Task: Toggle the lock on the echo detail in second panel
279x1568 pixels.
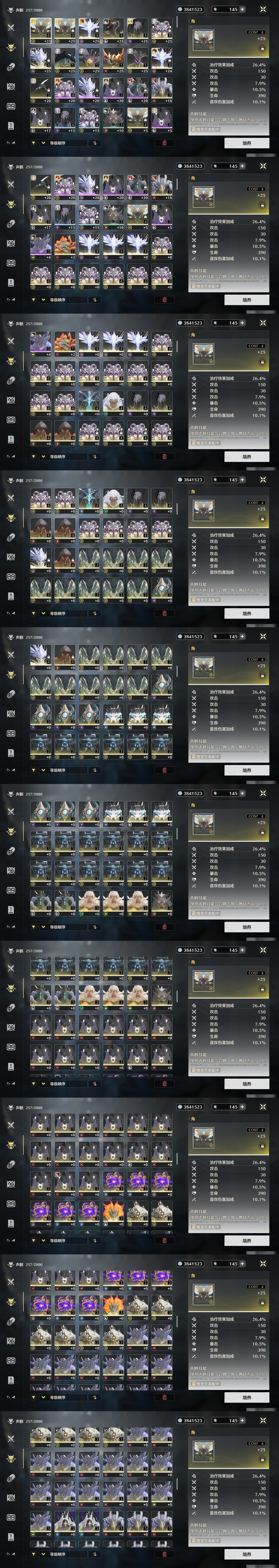Action: [263, 205]
